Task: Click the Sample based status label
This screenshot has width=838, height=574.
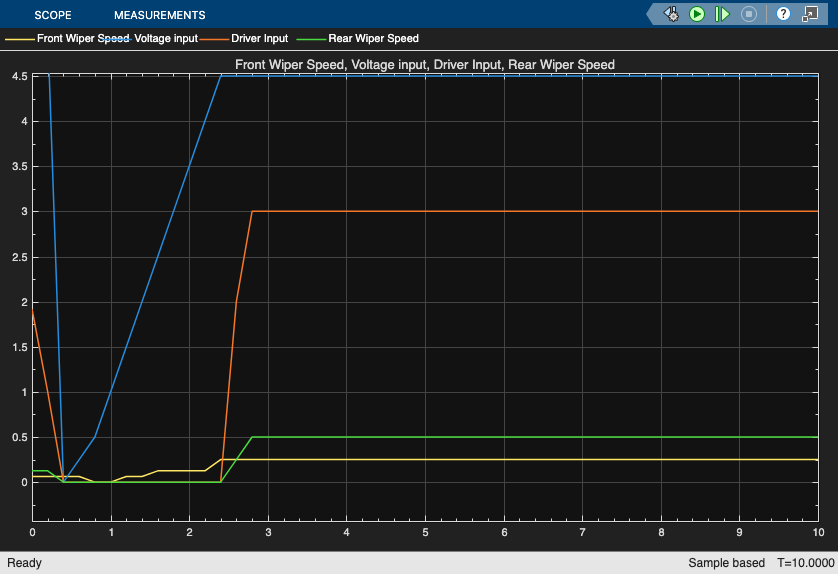Action: pos(726,563)
